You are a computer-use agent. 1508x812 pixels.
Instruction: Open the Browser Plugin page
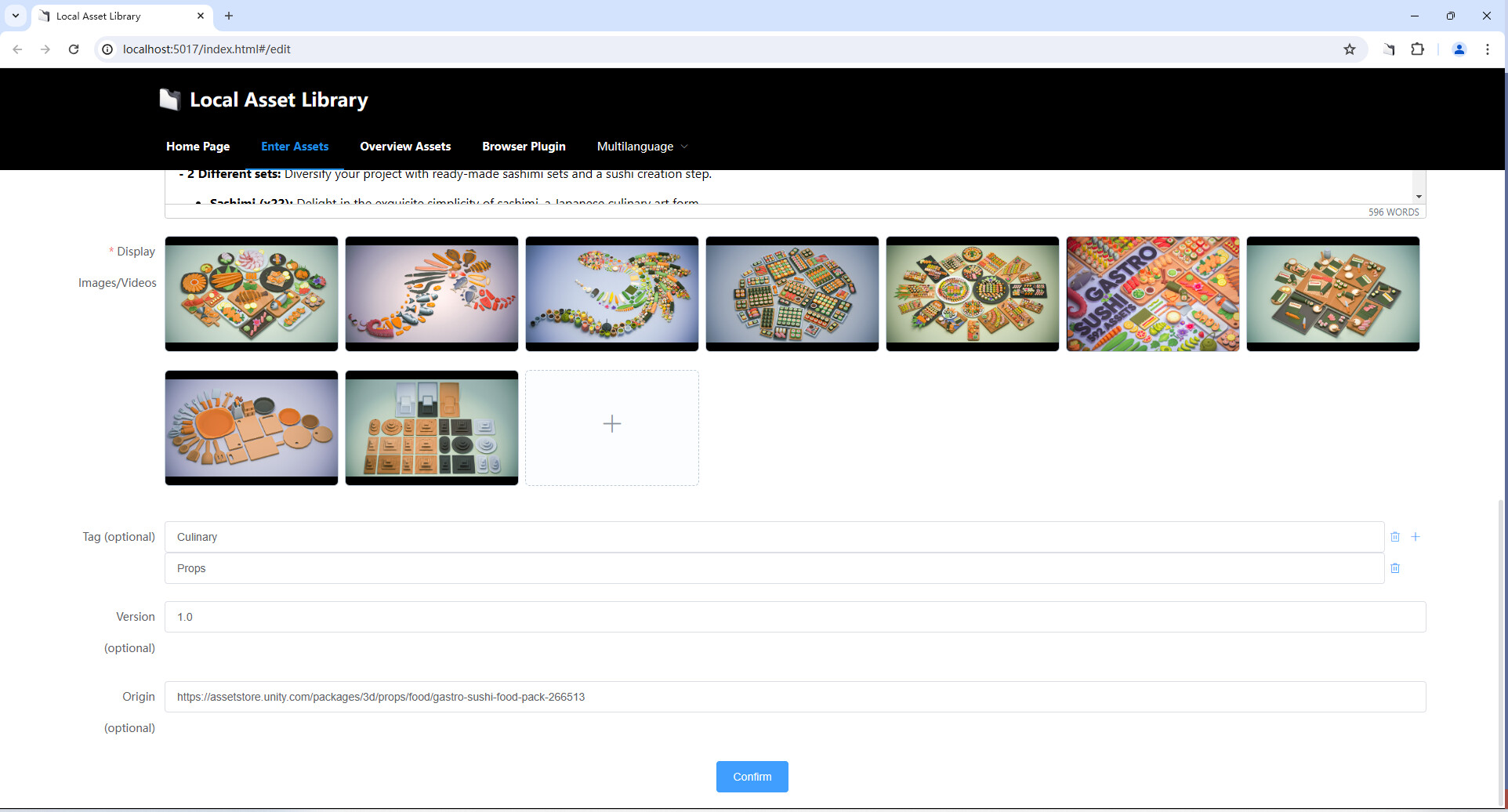[524, 147]
